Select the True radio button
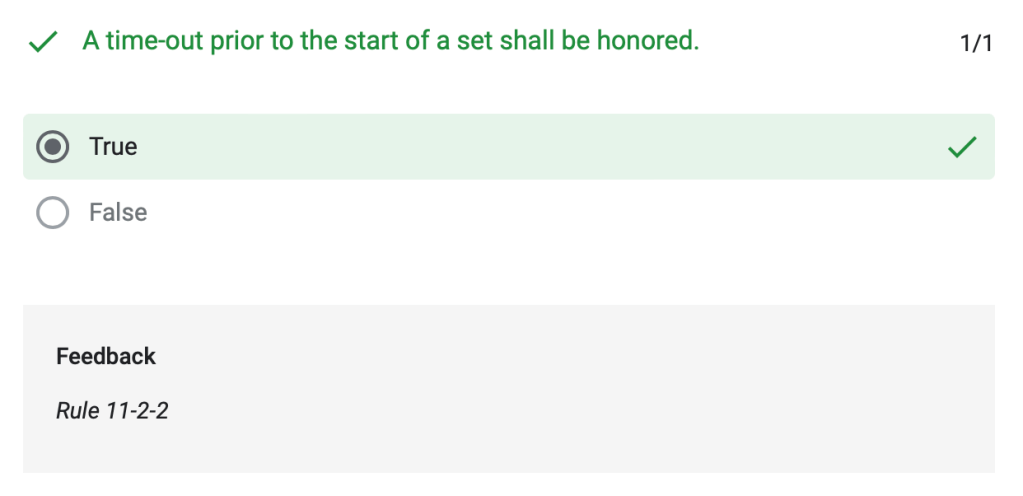The width and height of the screenshot is (1023, 496). tap(52, 147)
